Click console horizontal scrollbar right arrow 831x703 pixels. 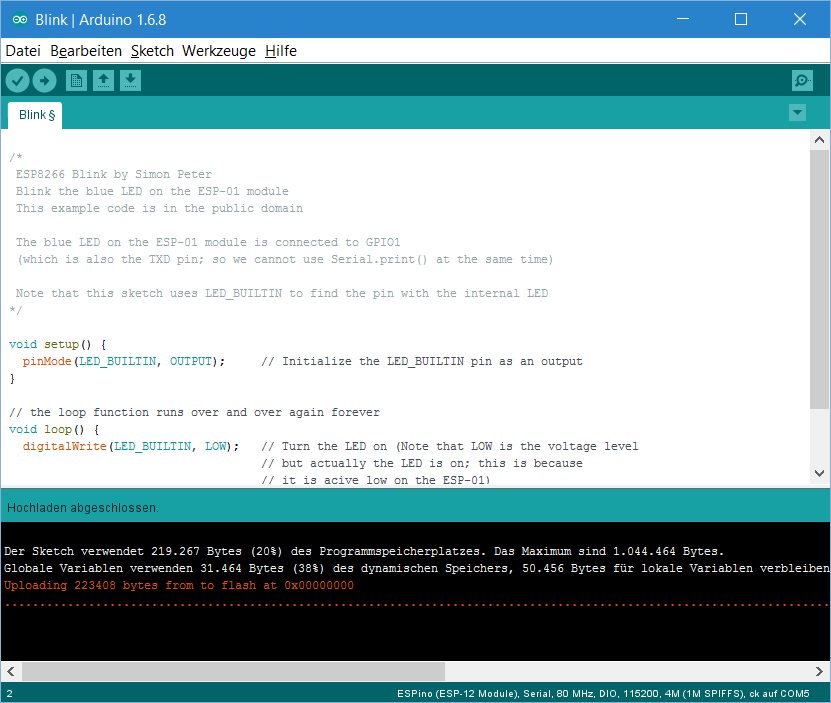[x=819, y=671]
